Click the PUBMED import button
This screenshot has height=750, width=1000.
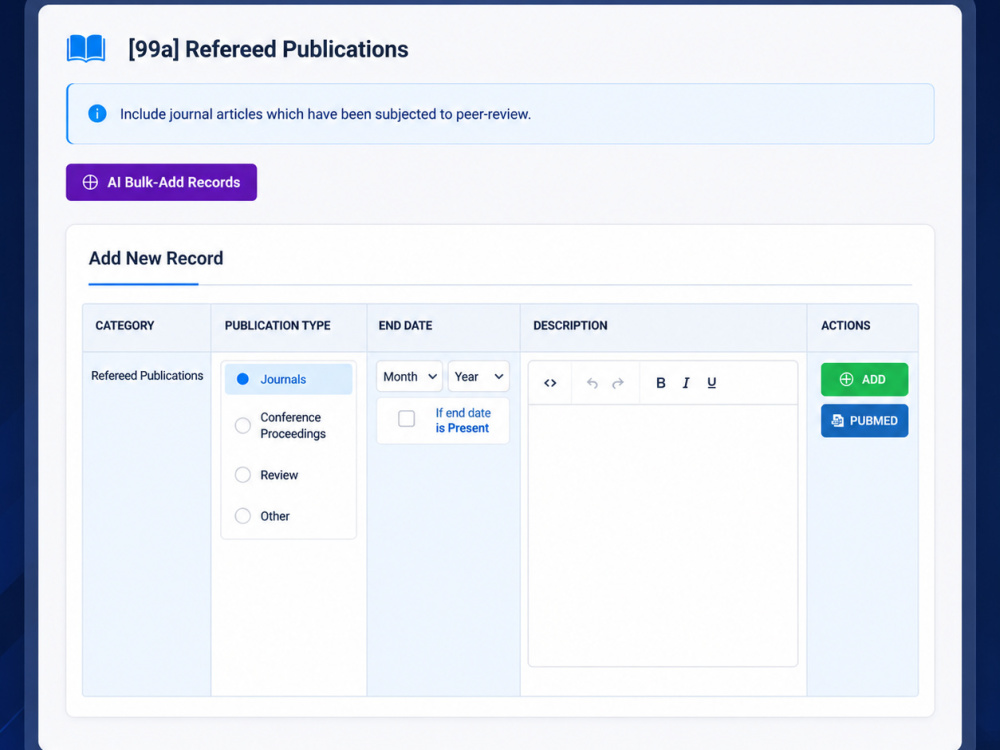pyautogui.click(x=864, y=421)
